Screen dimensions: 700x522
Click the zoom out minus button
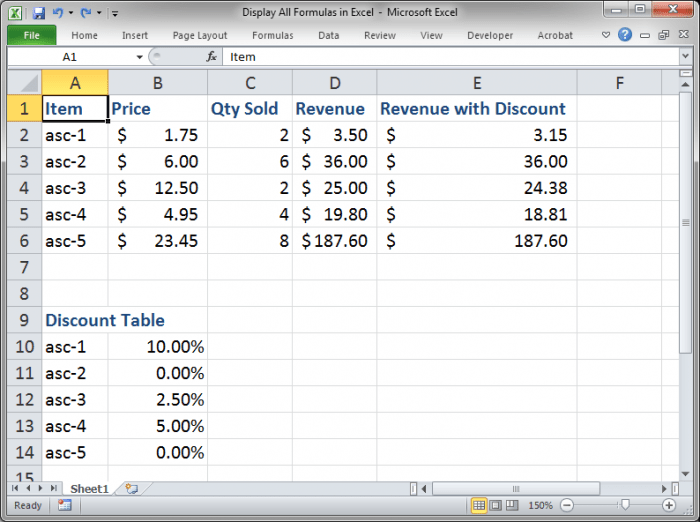(567, 505)
